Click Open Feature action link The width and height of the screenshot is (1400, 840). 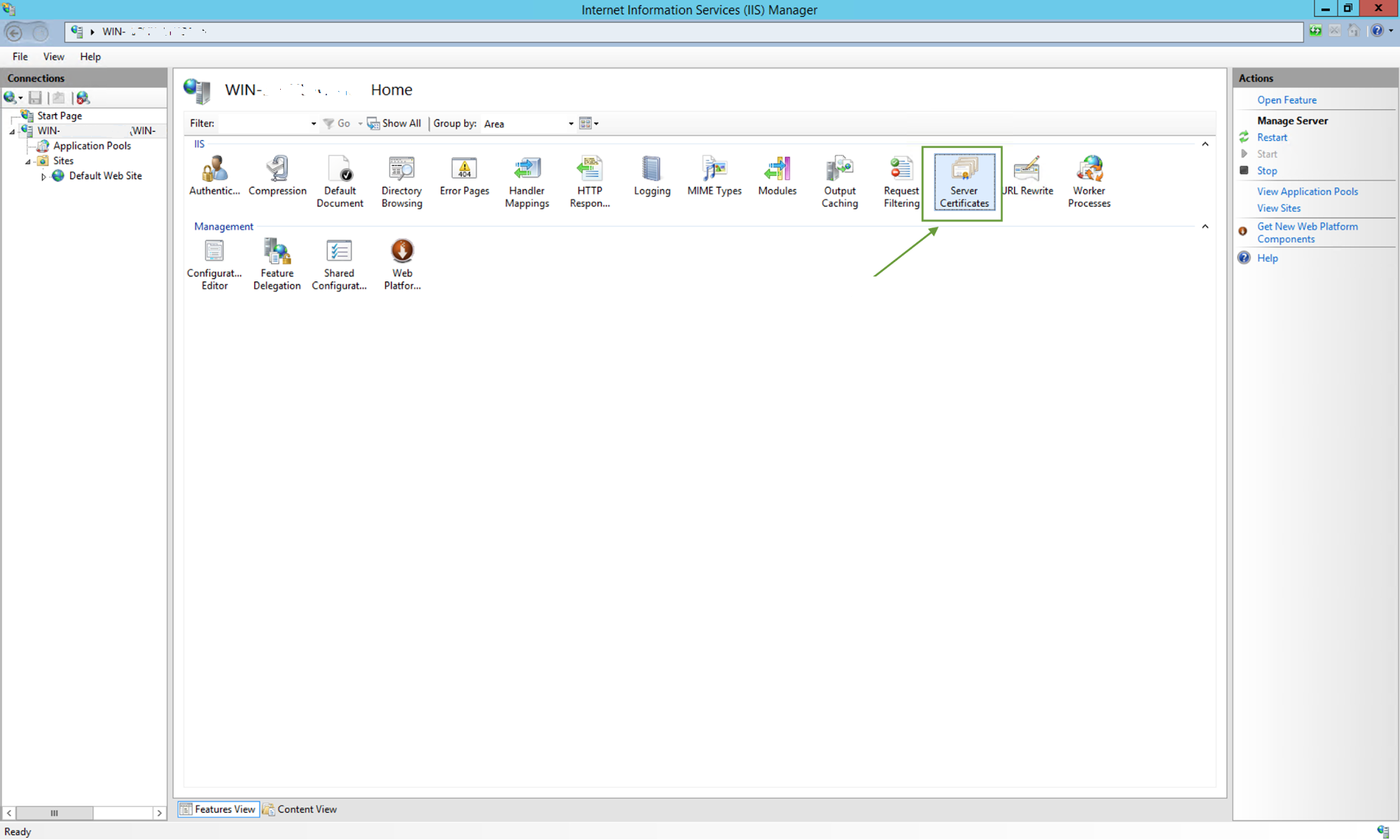point(1287,100)
